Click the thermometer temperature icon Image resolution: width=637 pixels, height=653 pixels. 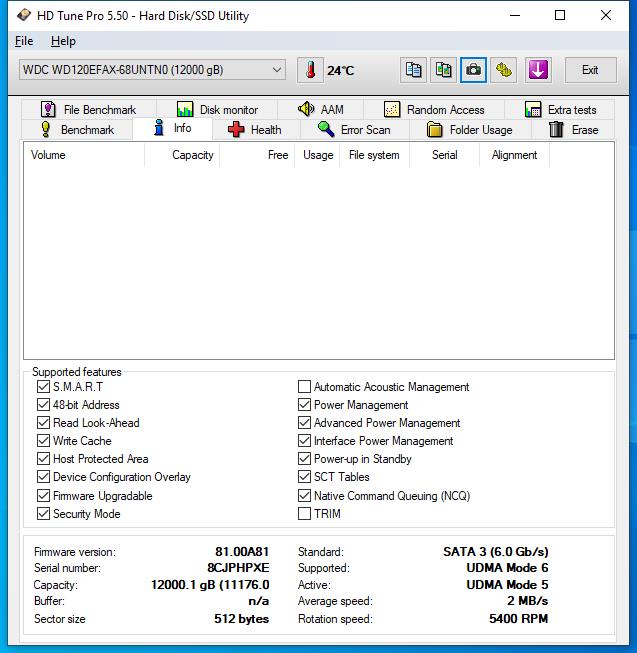point(310,70)
